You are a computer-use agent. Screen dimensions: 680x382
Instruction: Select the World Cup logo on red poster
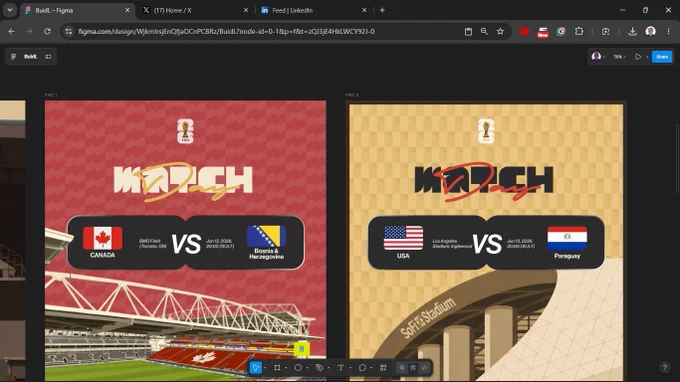(x=185, y=131)
